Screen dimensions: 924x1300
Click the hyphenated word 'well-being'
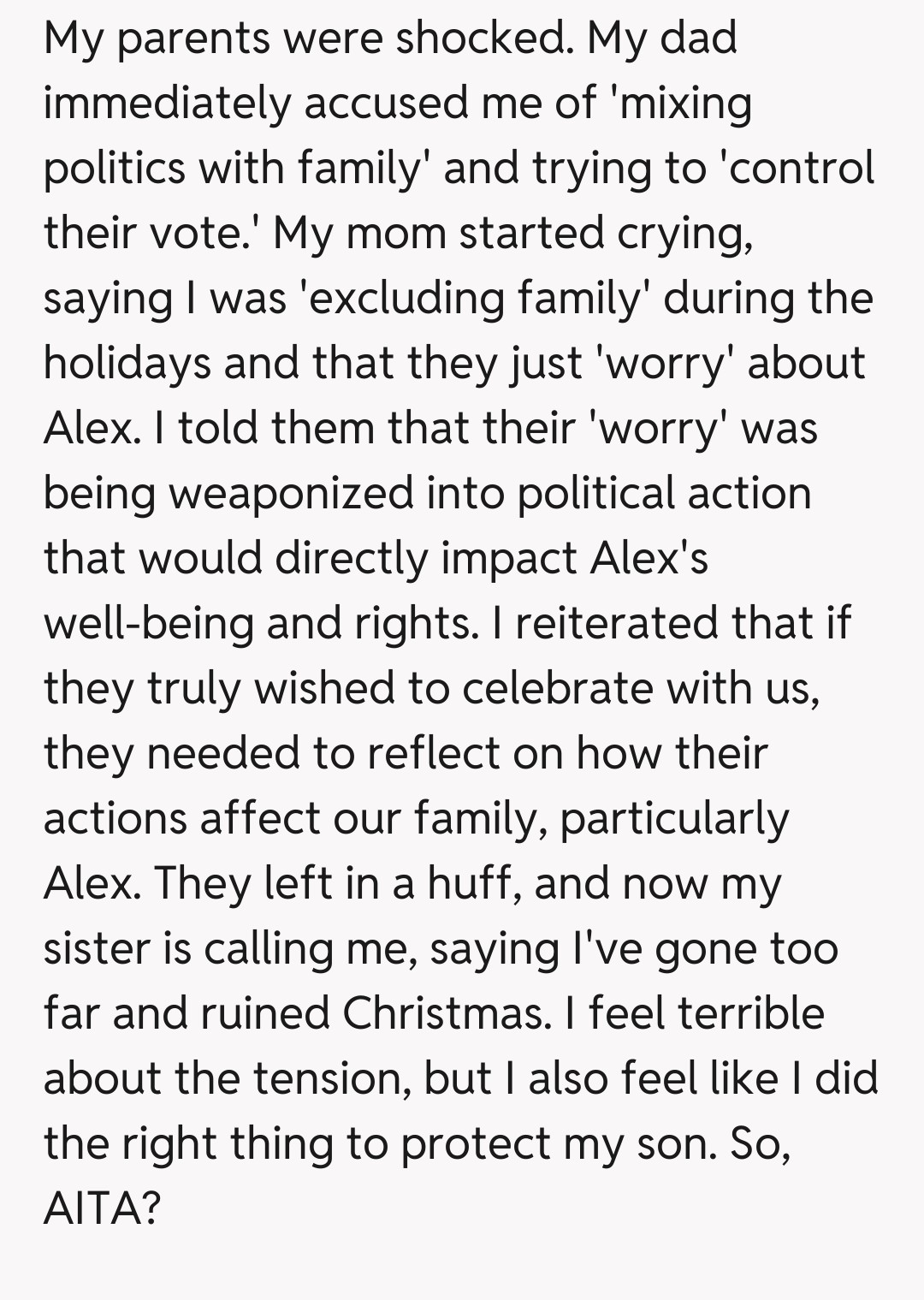click(148, 624)
